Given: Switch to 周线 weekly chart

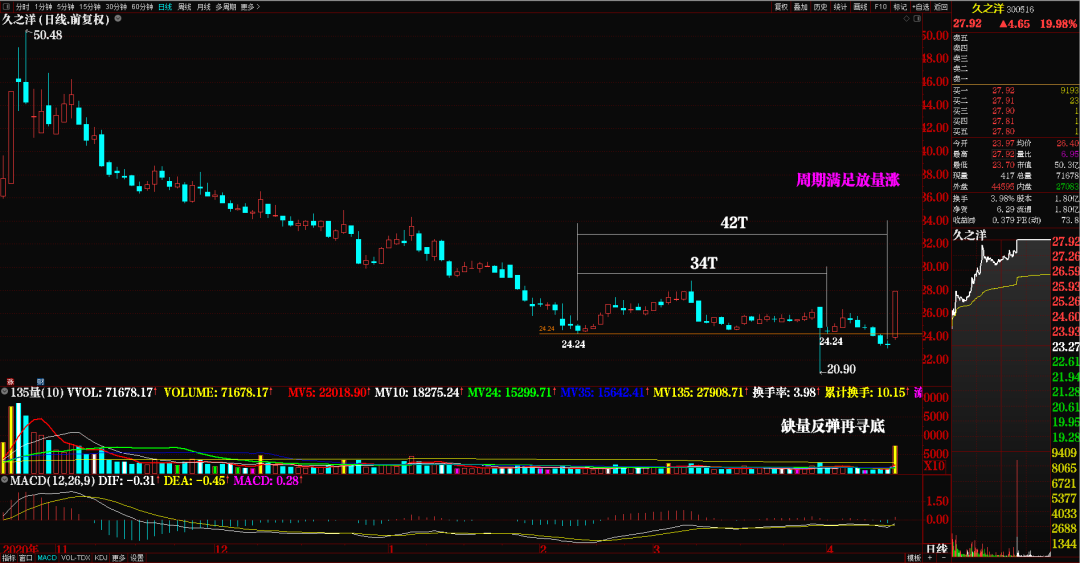Looking at the screenshot, I should (x=185, y=7).
